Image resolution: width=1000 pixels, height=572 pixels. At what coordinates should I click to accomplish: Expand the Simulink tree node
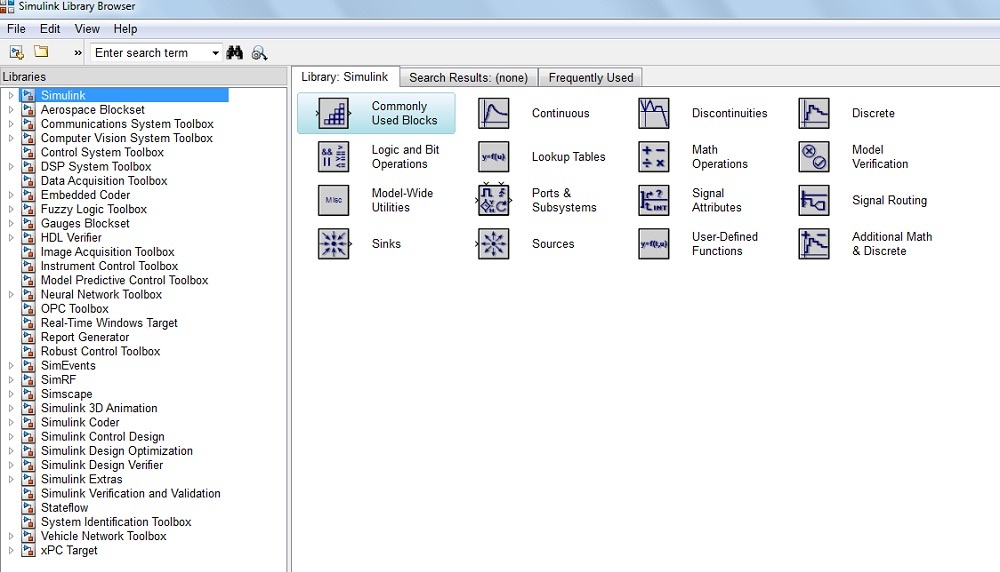(11, 96)
